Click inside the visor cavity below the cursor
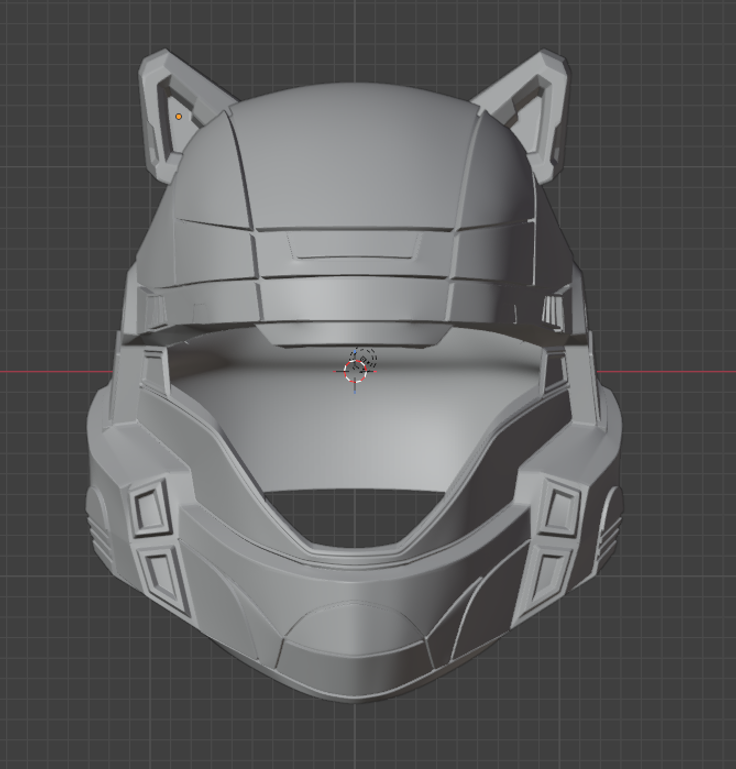736x769 pixels. coord(355,430)
